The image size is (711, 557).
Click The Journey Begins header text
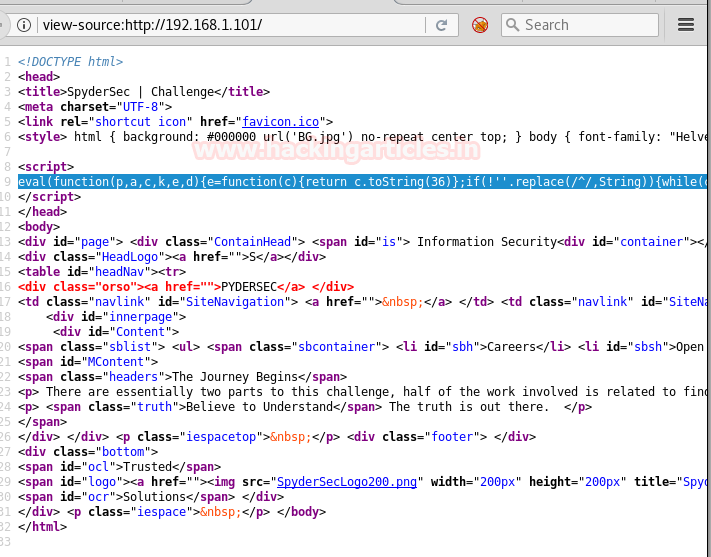(x=235, y=377)
